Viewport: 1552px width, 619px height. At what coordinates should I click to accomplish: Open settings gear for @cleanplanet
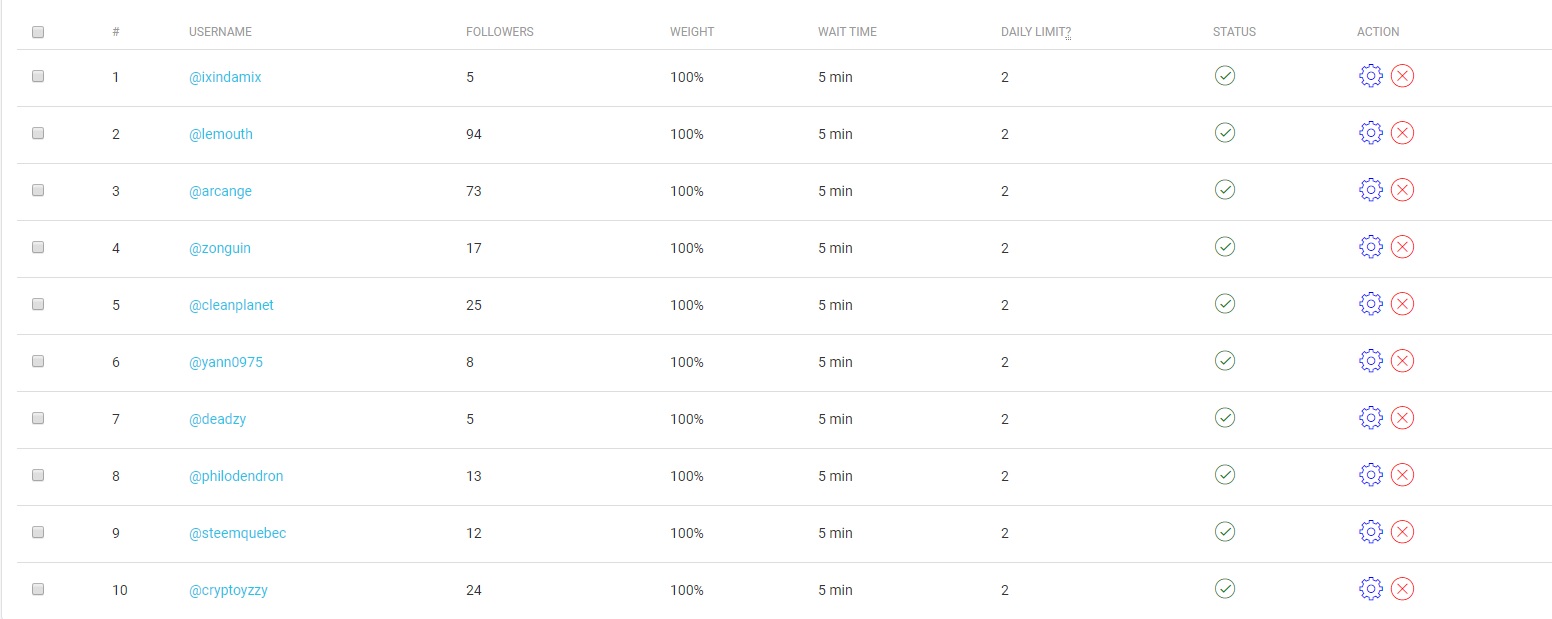pyautogui.click(x=1371, y=304)
